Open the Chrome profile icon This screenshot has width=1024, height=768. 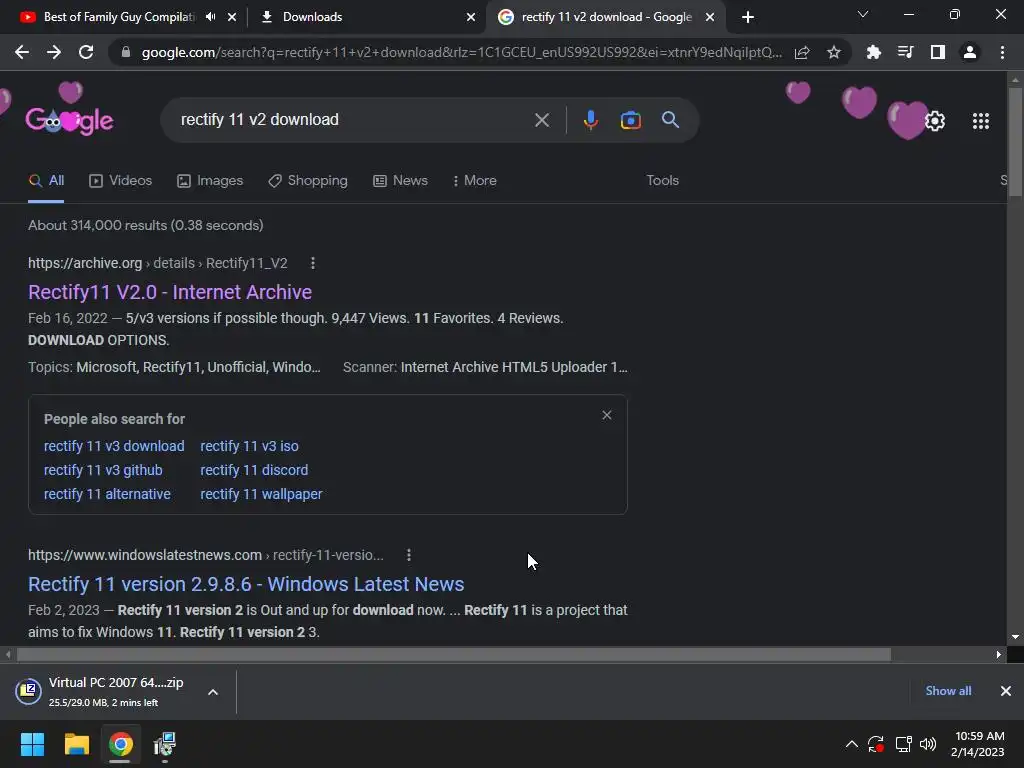coord(970,52)
